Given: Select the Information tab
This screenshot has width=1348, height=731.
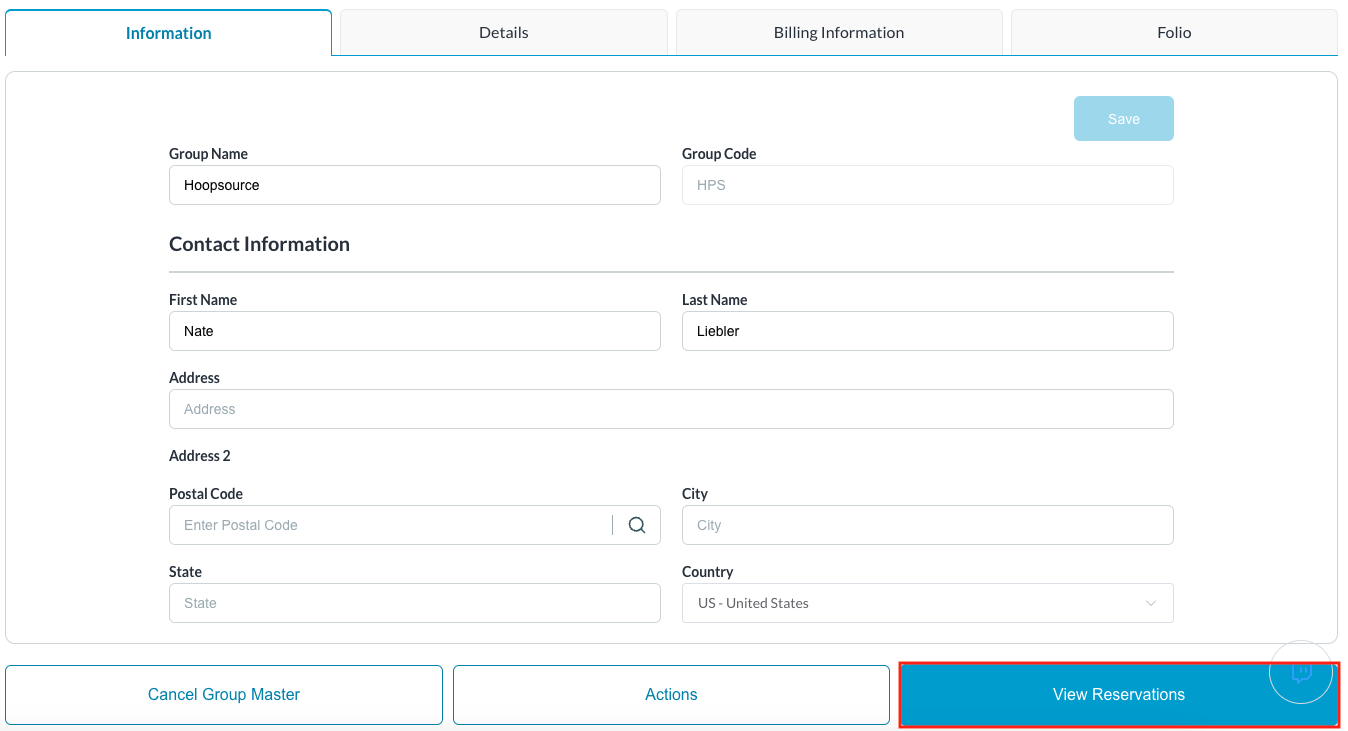Looking at the screenshot, I should pos(168,33).
